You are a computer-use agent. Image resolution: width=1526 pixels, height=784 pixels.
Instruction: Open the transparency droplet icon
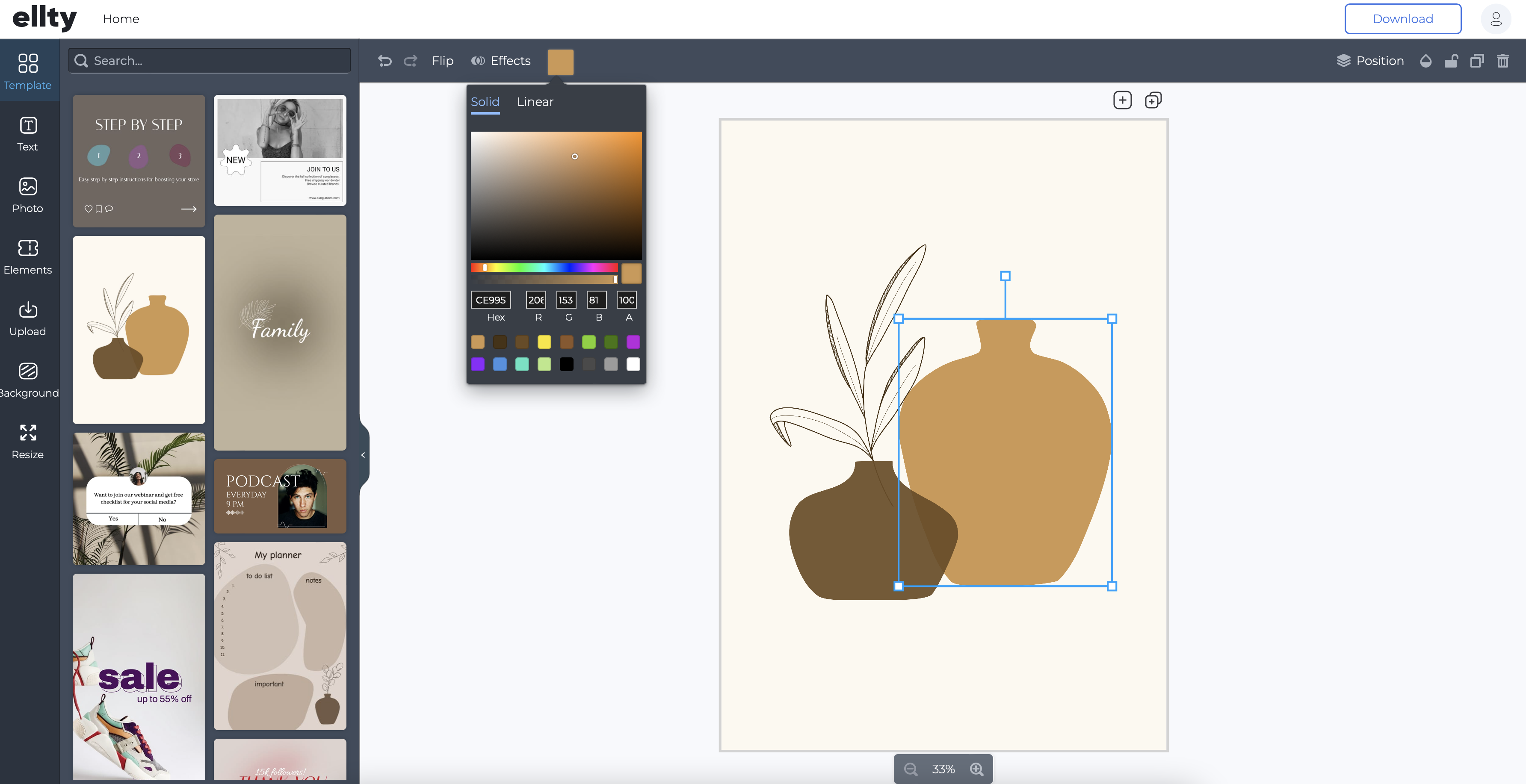coord(1426,61)
